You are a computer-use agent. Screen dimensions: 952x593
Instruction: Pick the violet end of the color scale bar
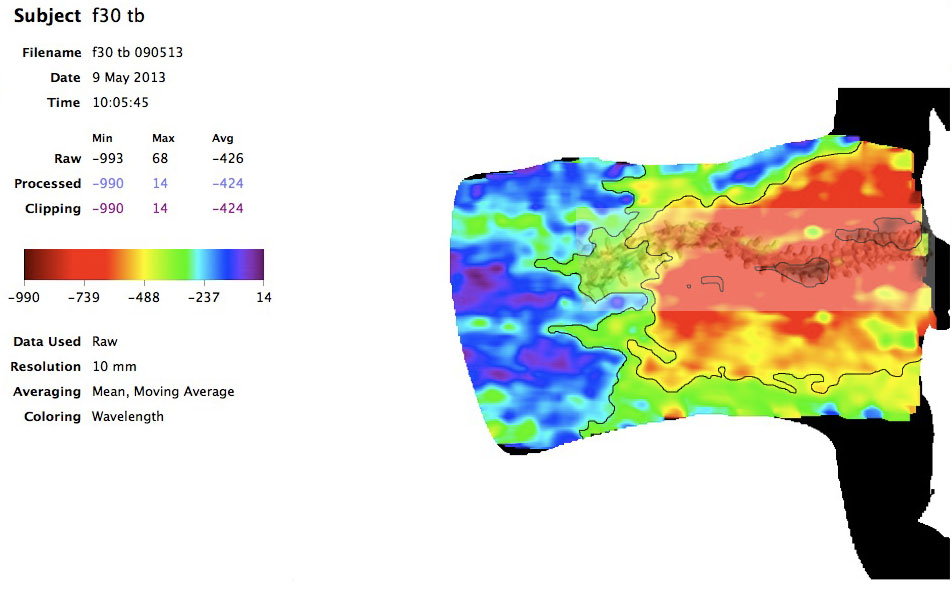[x=255, y=263]
